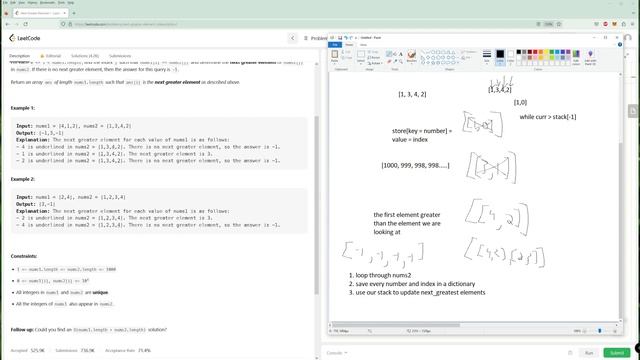
Task: Select the Magnifier tool in Paint
Action: pos(400,61)
